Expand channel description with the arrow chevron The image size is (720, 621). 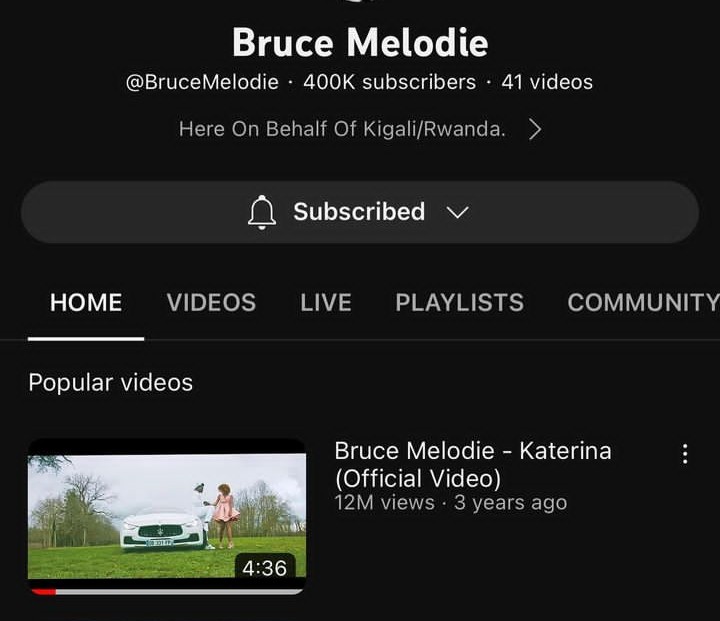(535, 129)
